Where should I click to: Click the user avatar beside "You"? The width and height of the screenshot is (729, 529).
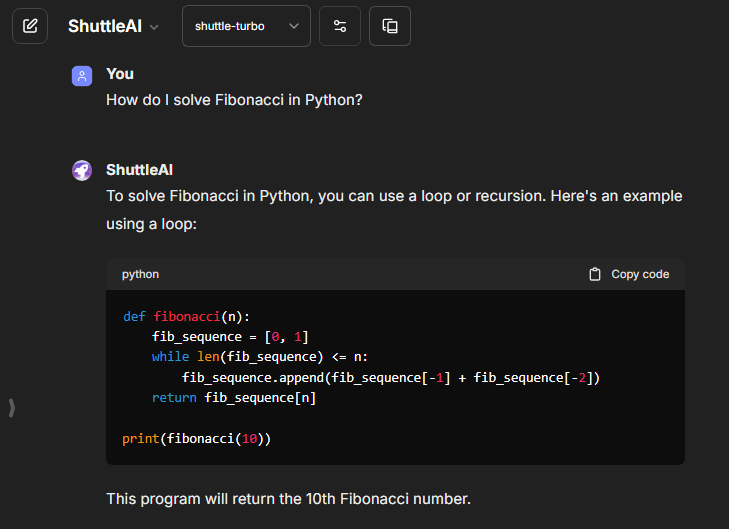pyautogui.click(x=82, y=75)
